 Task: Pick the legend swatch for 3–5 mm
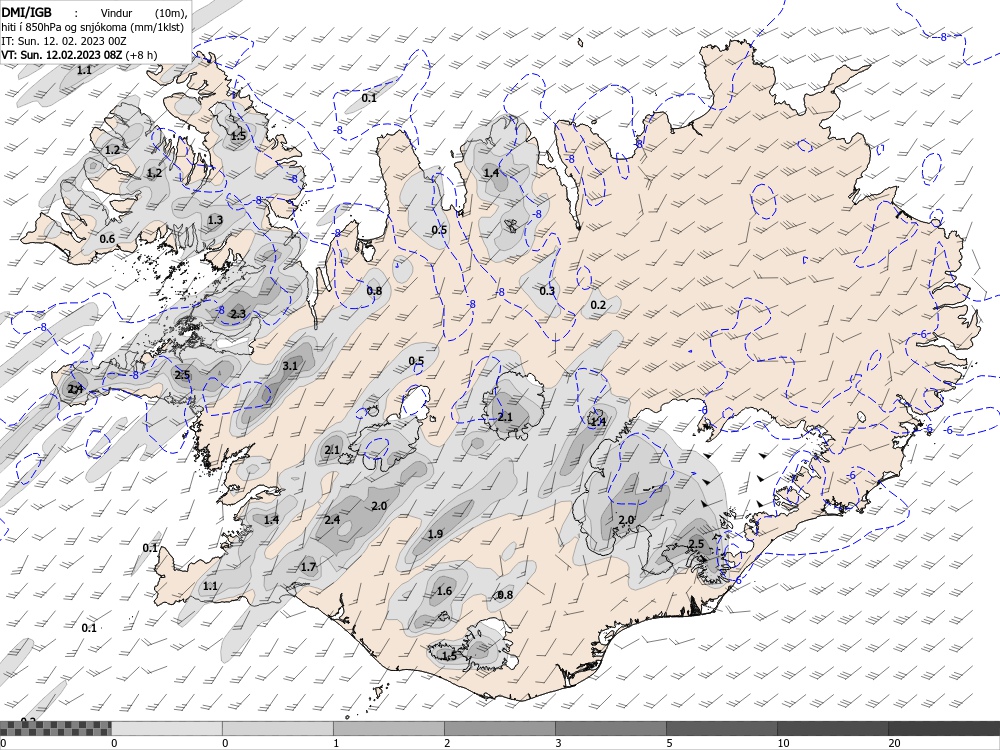610,728
